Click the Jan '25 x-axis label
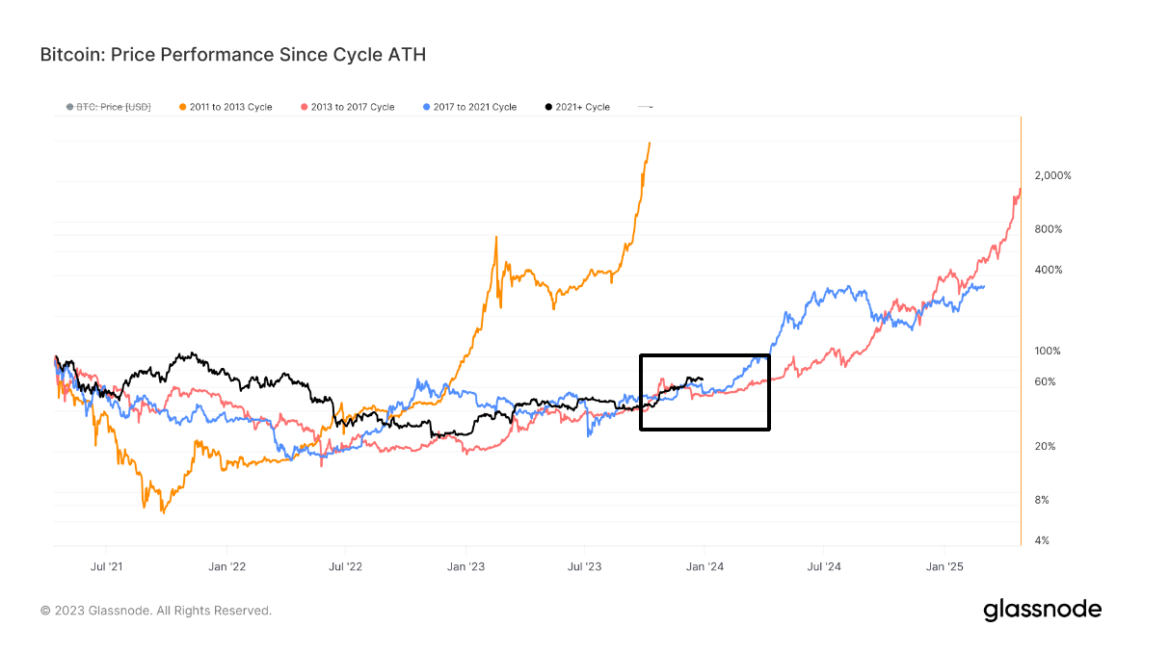The height and width of the screenshot is (653, 1170). 945,566
